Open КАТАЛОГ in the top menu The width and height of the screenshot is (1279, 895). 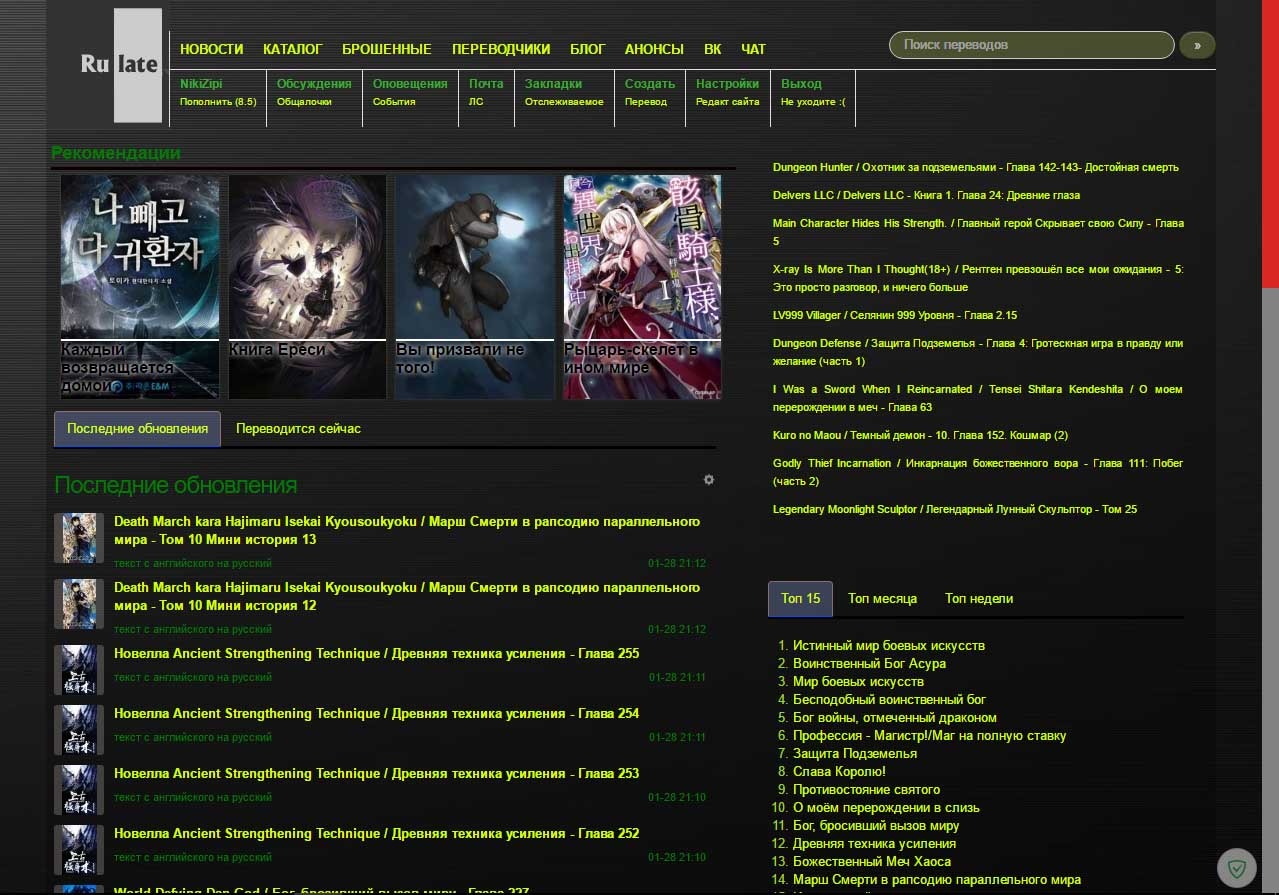(x=293, y=49)
